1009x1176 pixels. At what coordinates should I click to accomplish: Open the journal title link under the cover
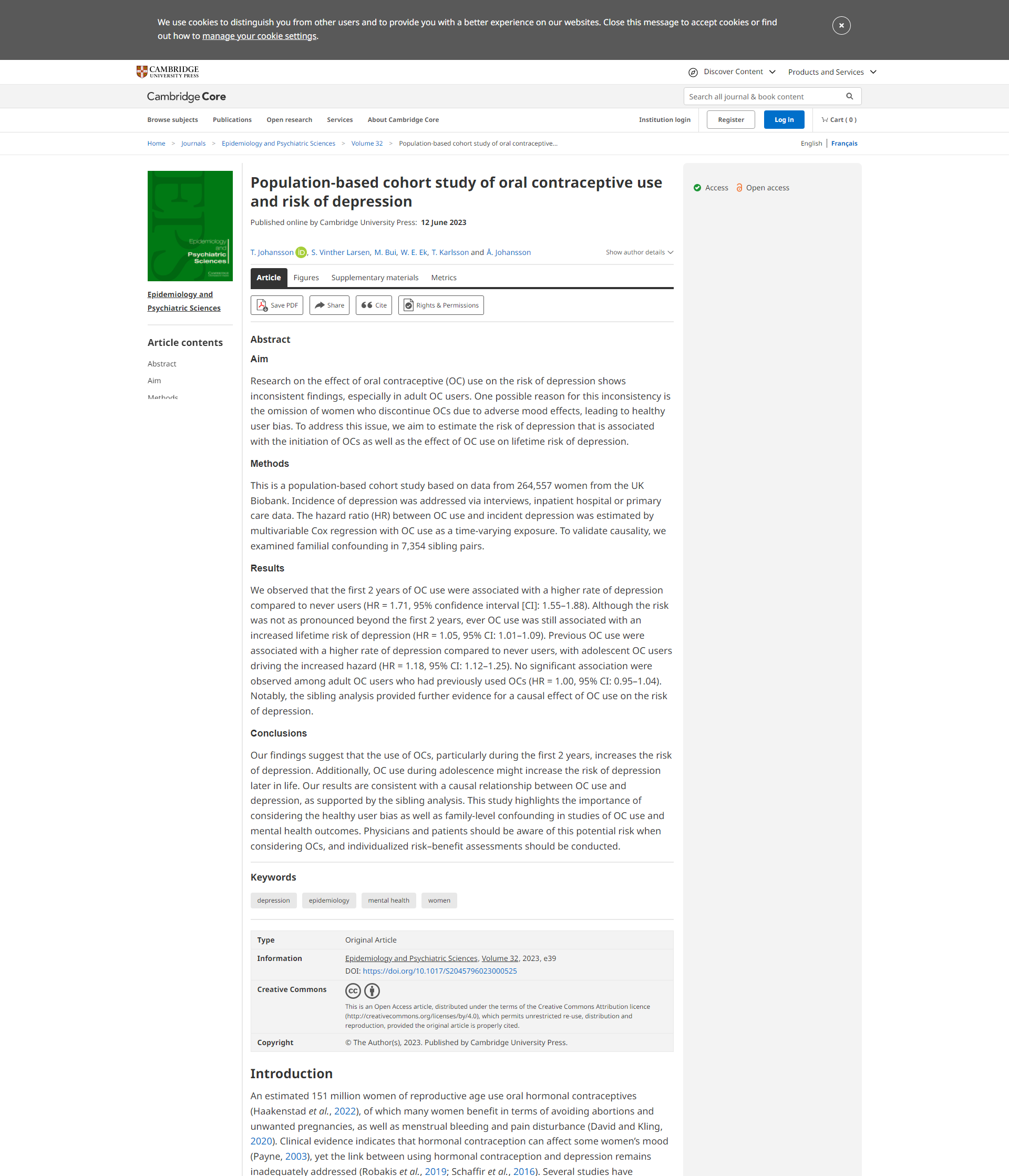[x=184, y=301]
